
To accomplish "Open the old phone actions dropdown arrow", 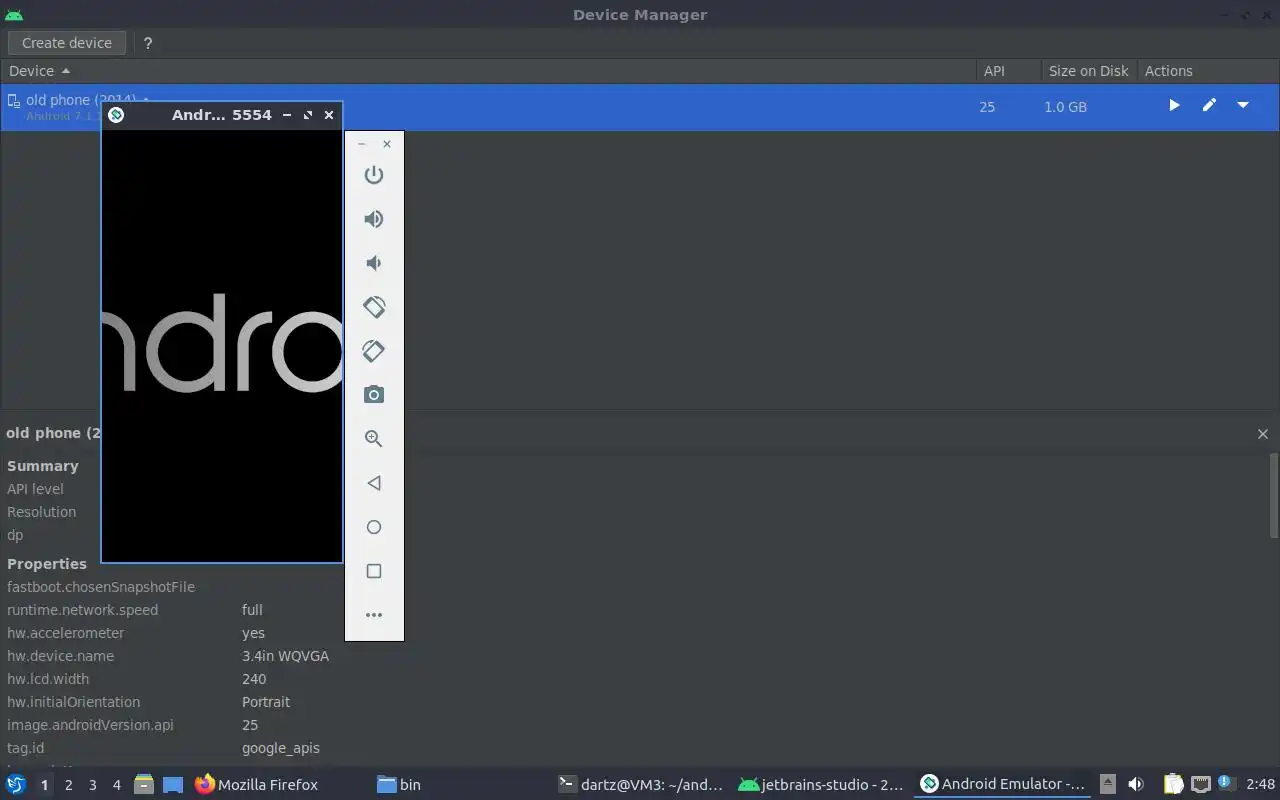I will [1243, 105].
